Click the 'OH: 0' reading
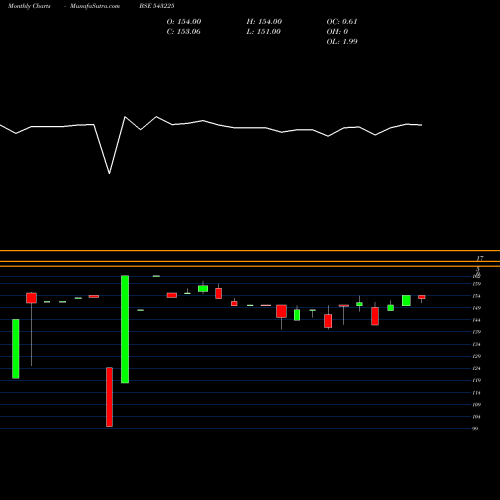 pyautogui.click(x=337, y=32)
